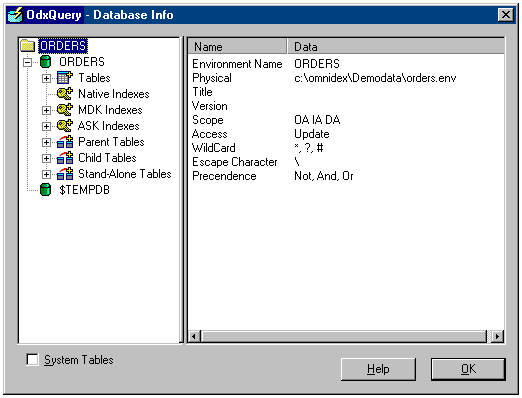This screenshot has width=522, height=398.
Task: Click the Tables grid icon
Action: tap(65, 78)
